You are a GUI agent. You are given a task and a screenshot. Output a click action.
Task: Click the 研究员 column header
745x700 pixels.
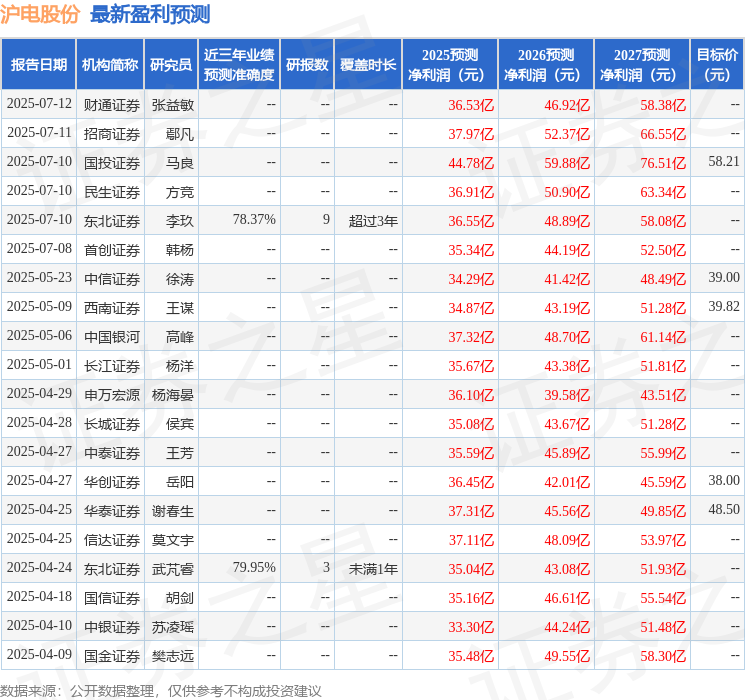[x=171, y=65]
